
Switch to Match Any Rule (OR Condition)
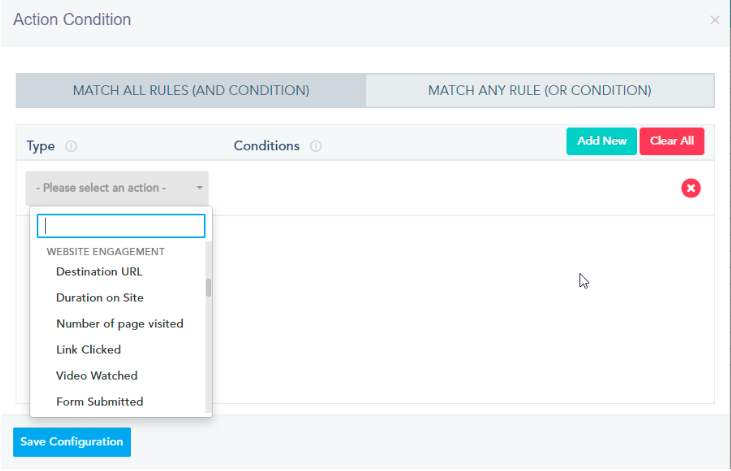pyautogui.click(x=540, y=90)
